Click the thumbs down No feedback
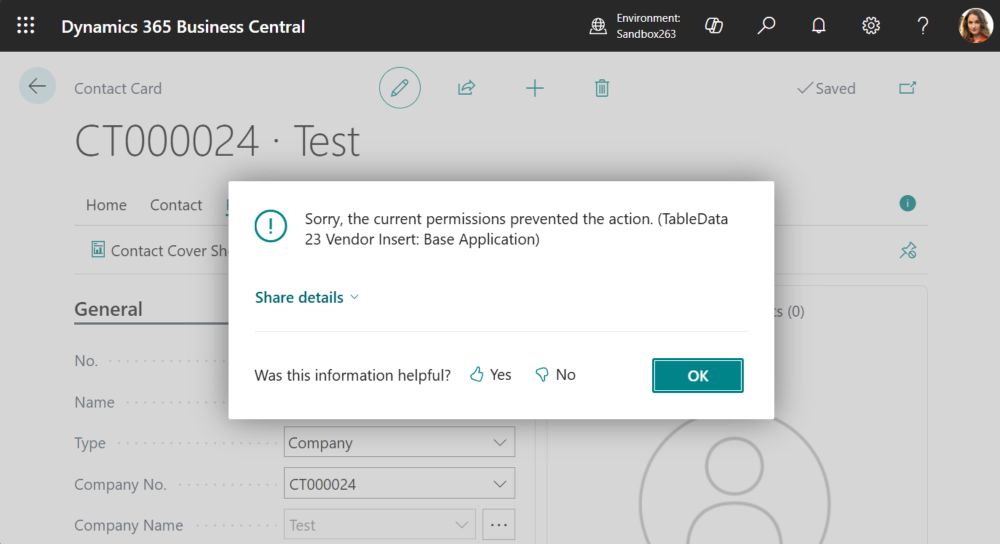The image size is (1000, 544). [x=555, y=374]
